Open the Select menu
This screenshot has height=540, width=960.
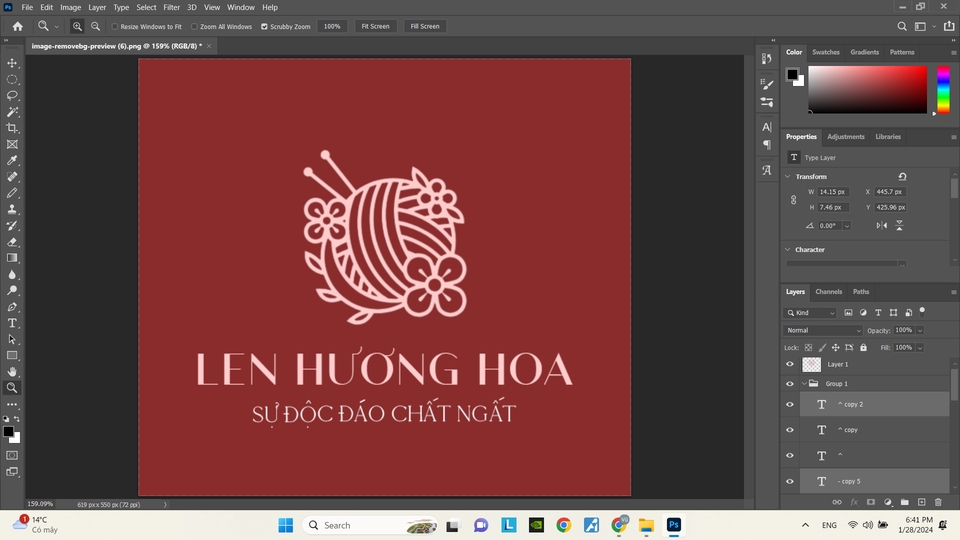point(146,7)
